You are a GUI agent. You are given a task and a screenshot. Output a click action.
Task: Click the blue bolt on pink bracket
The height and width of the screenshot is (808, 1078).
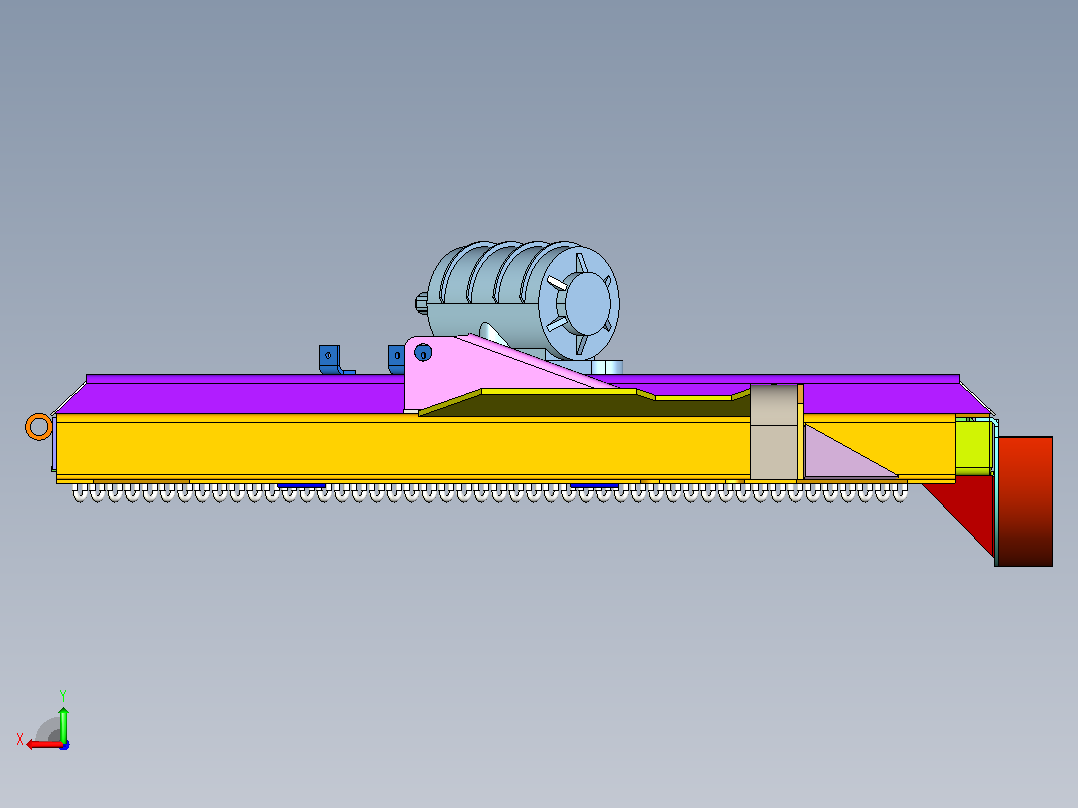[423, 353]
